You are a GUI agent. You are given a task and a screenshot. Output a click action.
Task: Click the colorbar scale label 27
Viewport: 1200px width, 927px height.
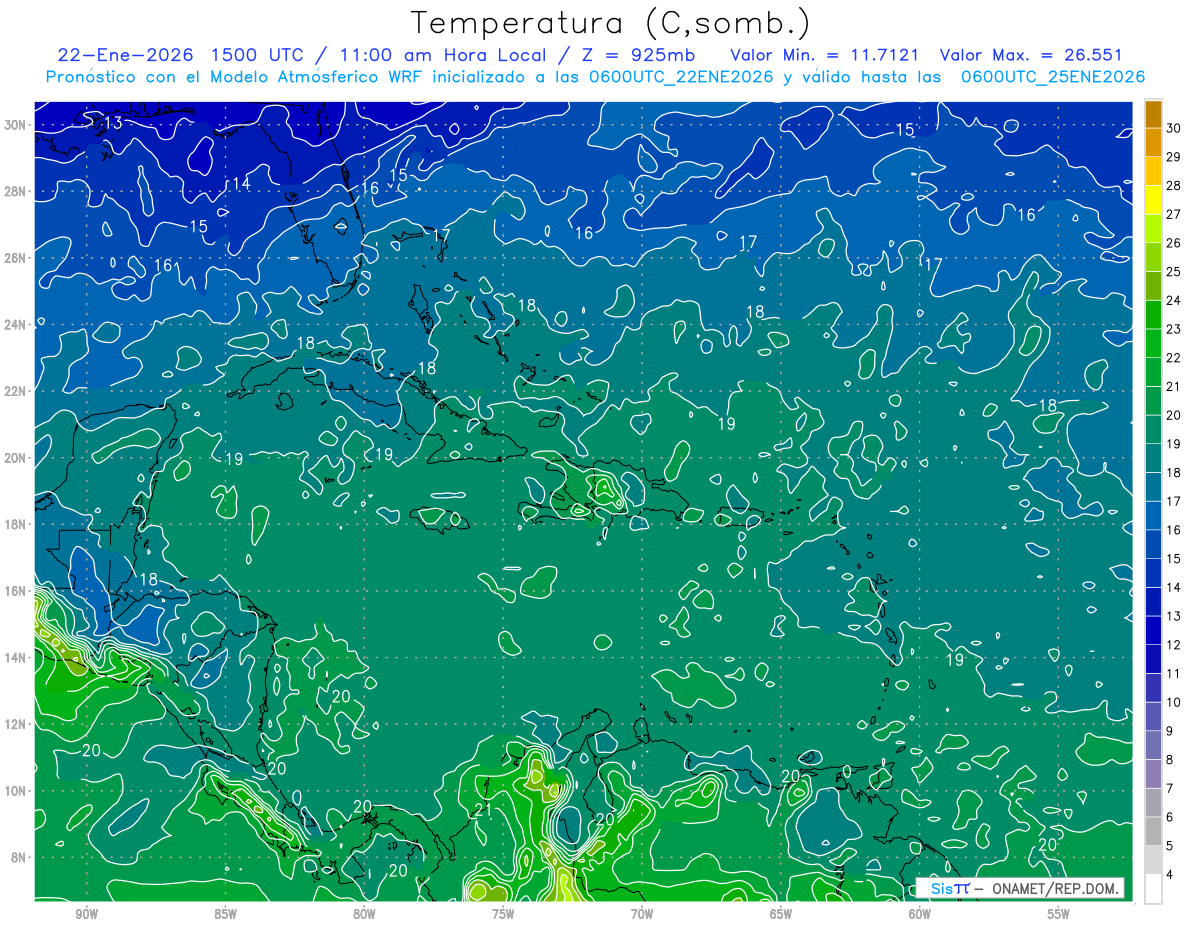pos(1174,214)
